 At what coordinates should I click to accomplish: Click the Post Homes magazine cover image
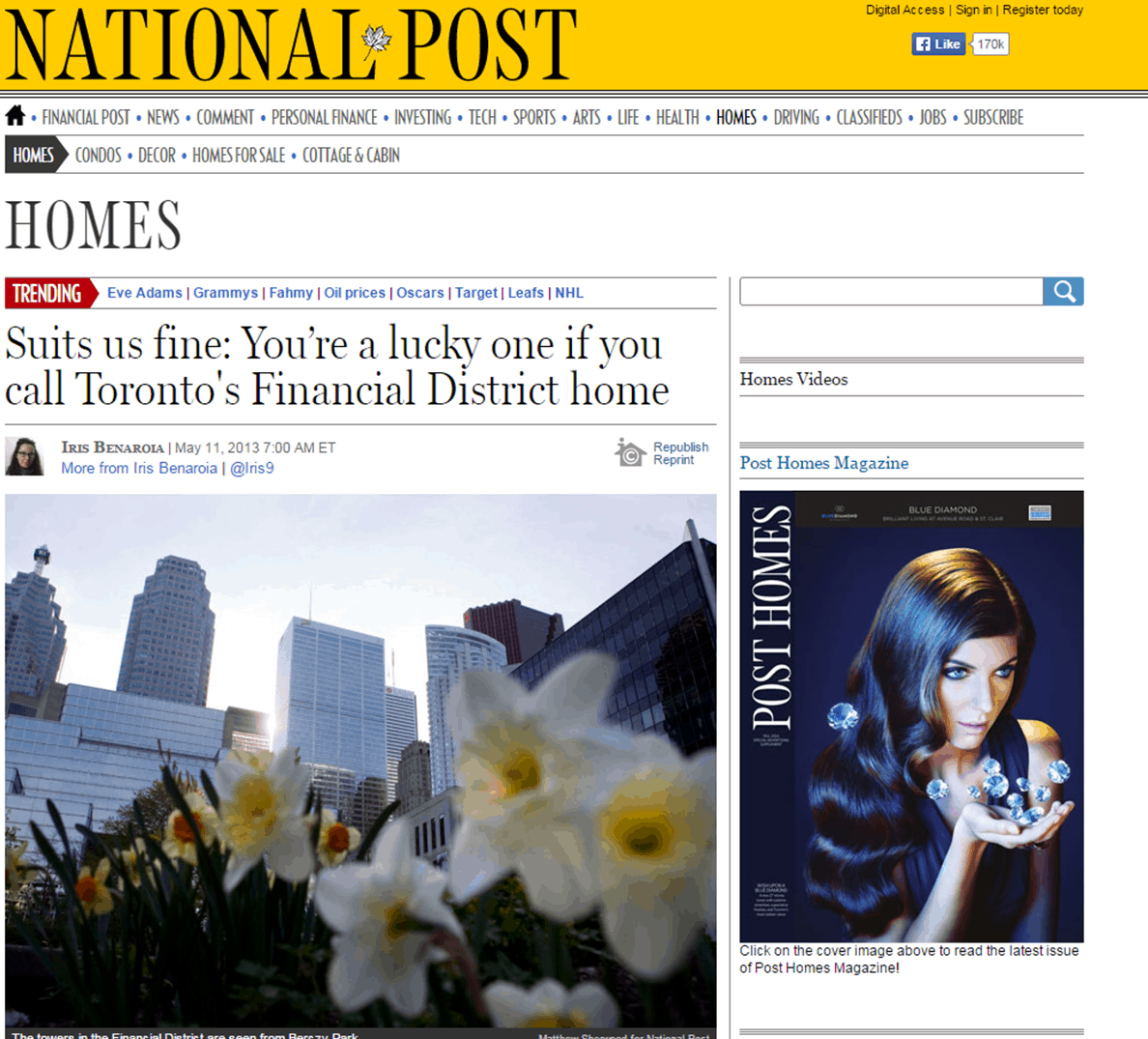(911, 716)
